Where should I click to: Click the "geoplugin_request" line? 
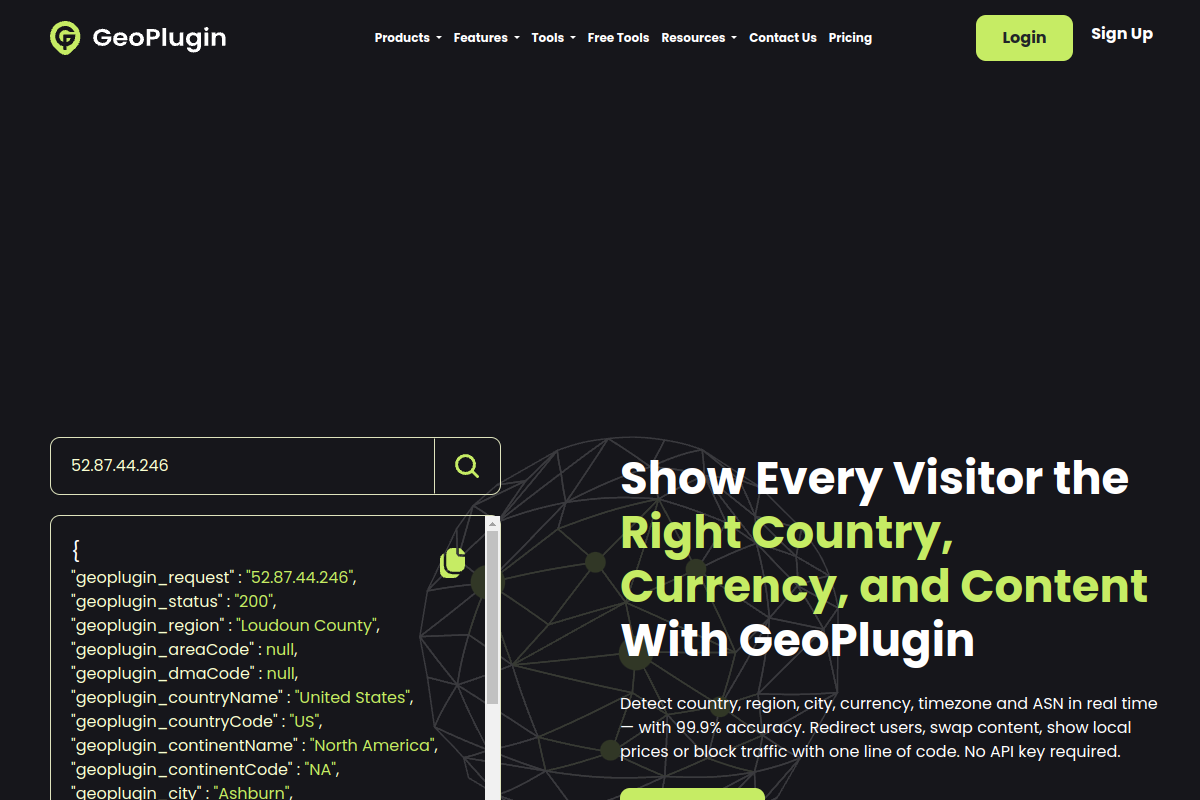click(x=213, y=578)
